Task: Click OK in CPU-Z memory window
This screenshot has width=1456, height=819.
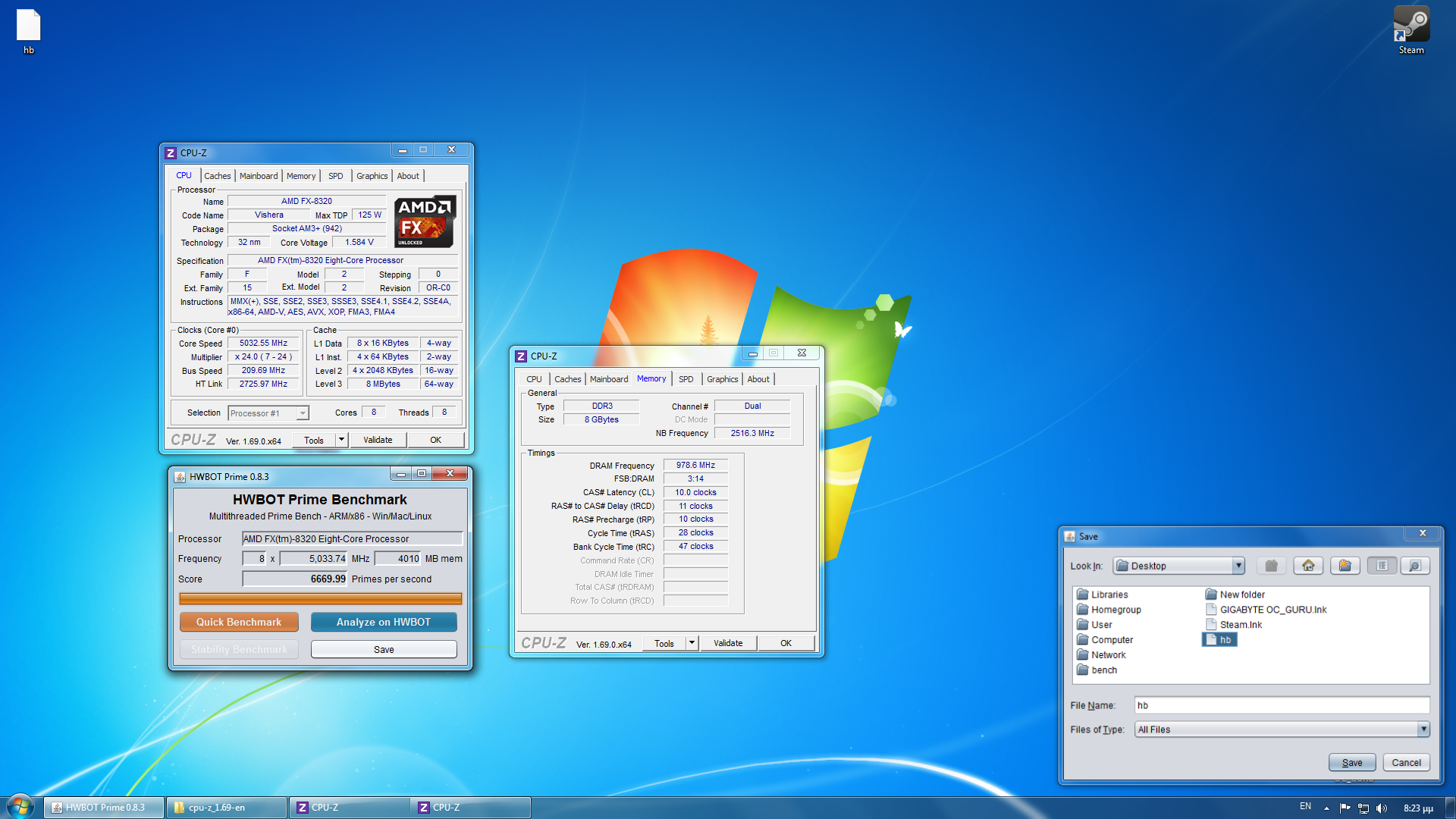Action: pos(786,643)
